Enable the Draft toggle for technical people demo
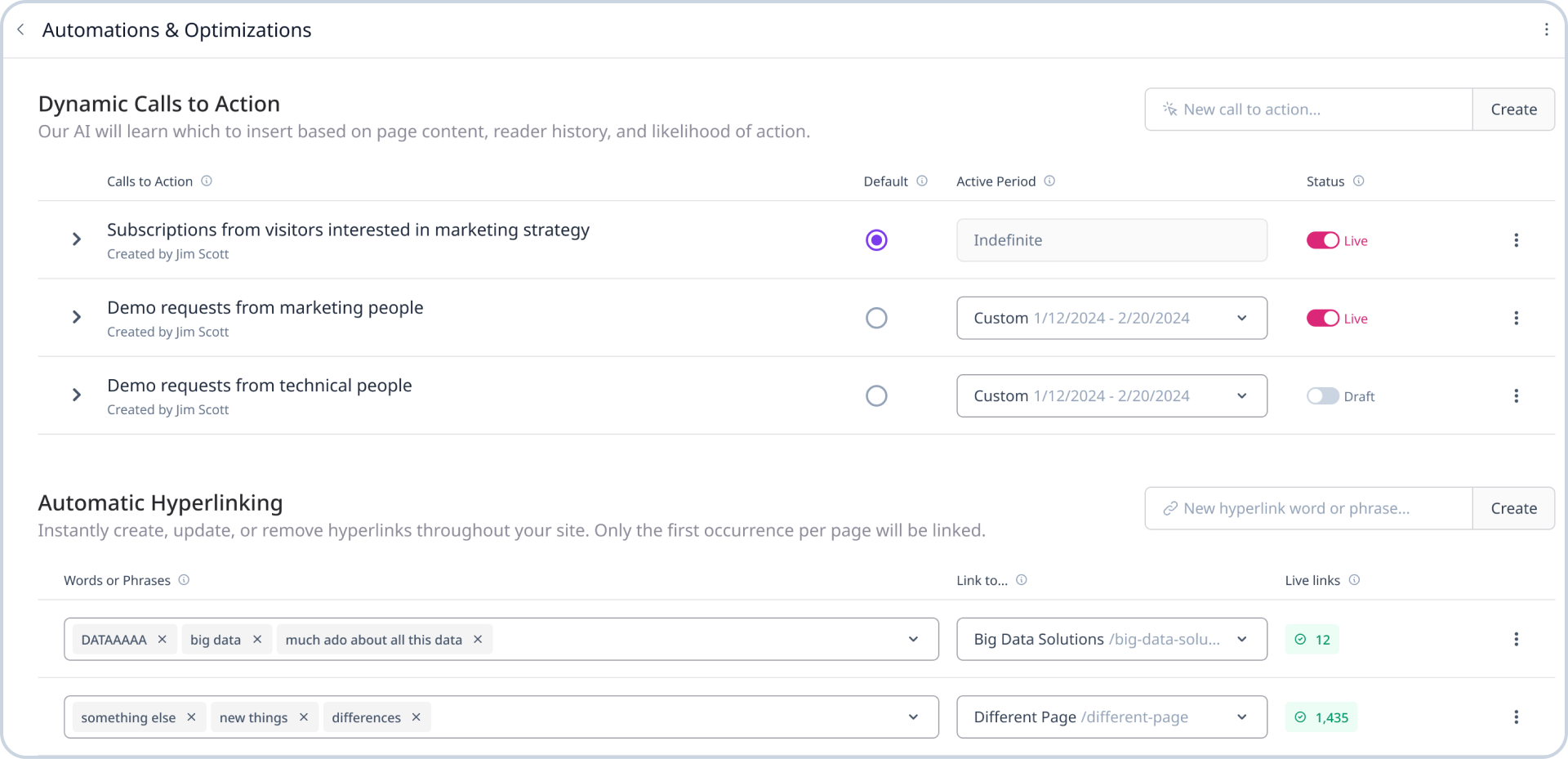 pyautogui.click(x=1322, y=396)
